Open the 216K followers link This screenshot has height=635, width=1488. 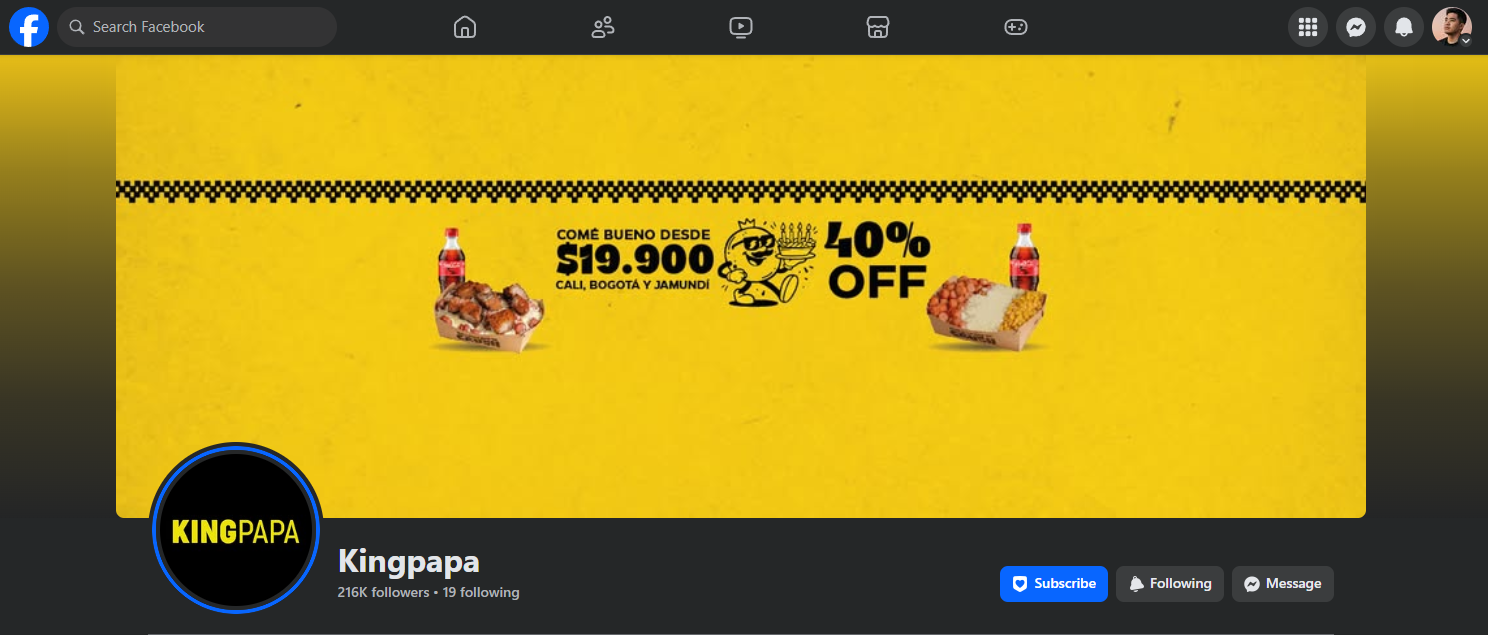[x=384, y=592]
